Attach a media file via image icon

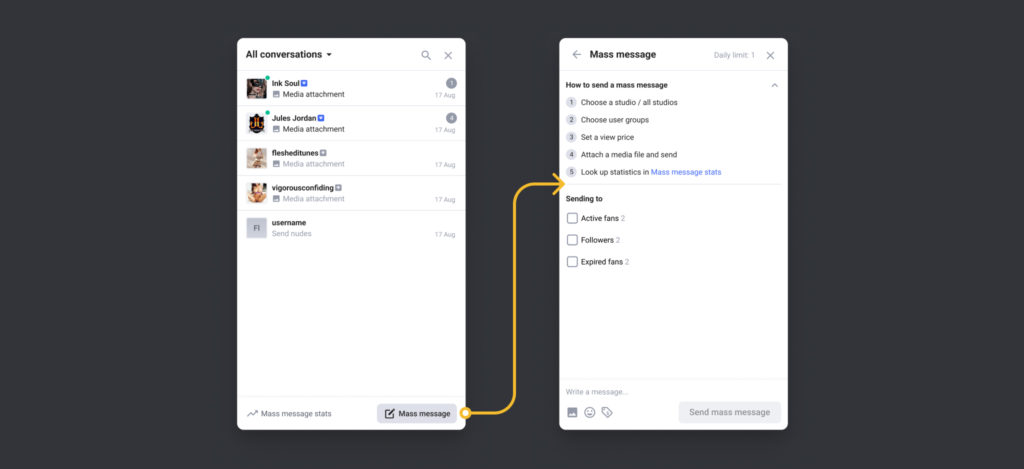[572, 412]
